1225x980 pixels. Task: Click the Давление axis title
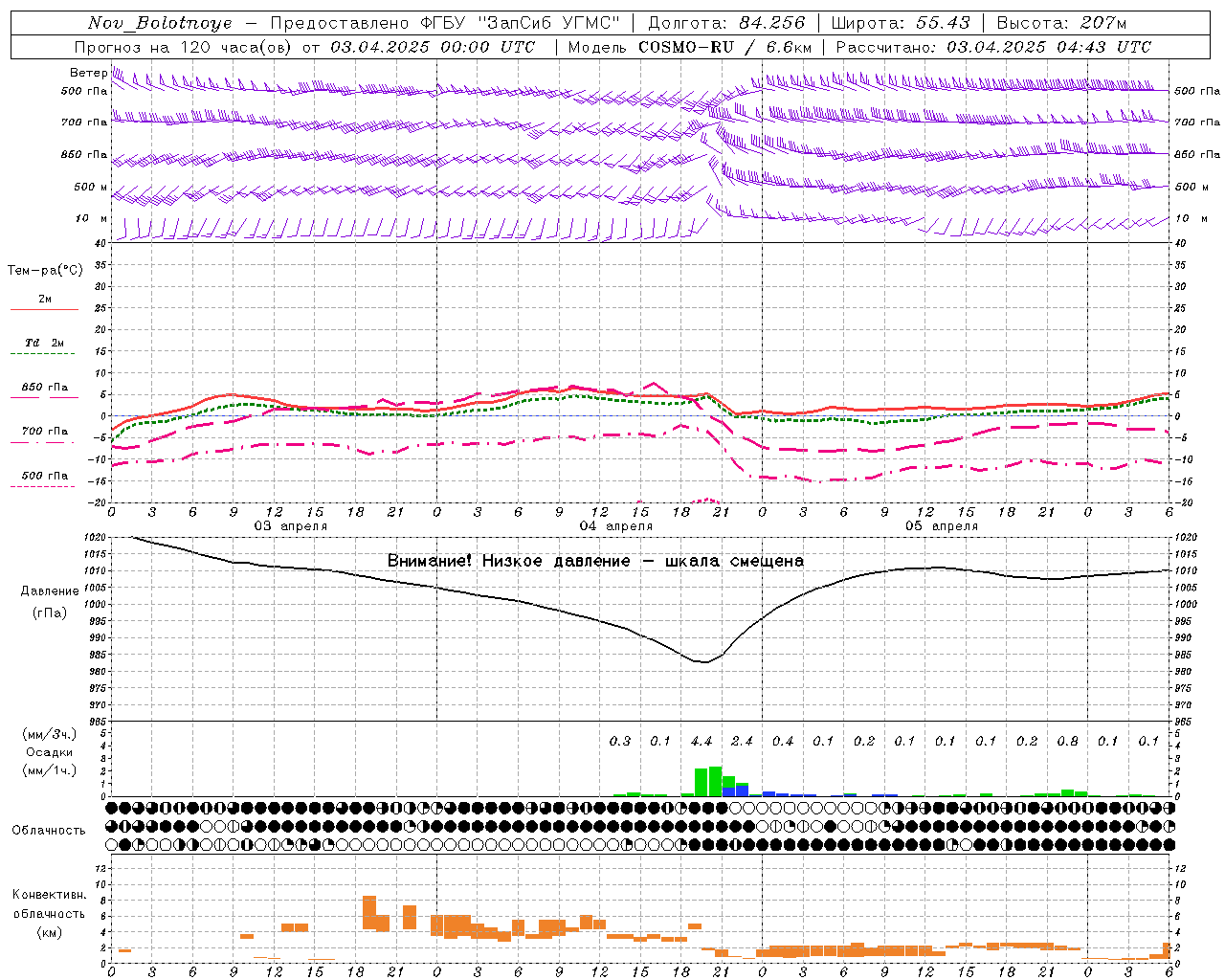(50, 591)
